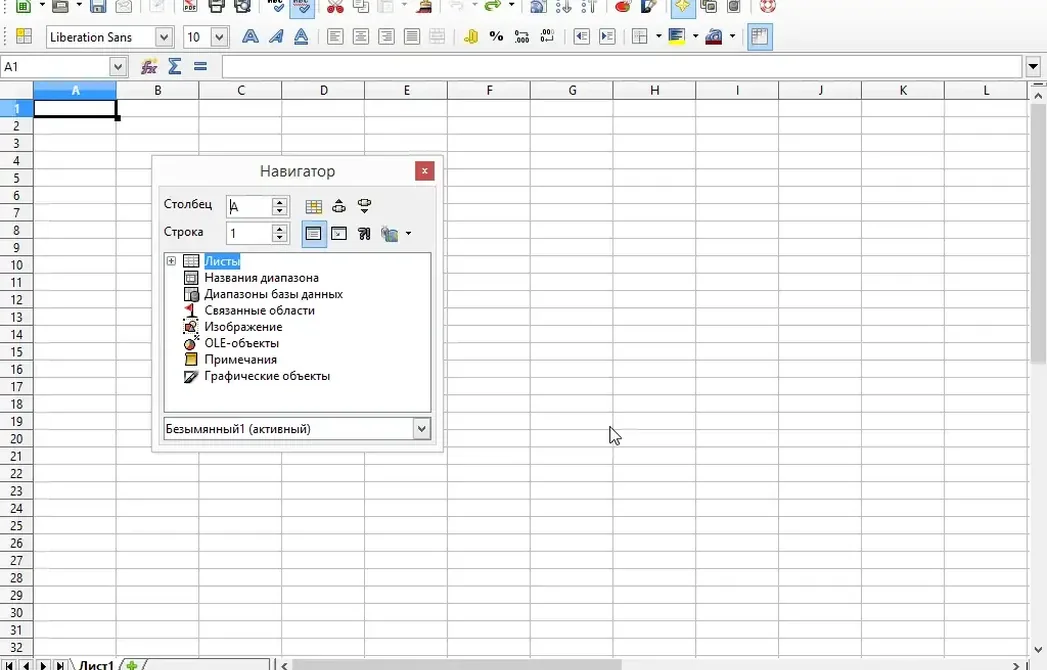Open the Function Wizard fx icon

click(149, 66)
